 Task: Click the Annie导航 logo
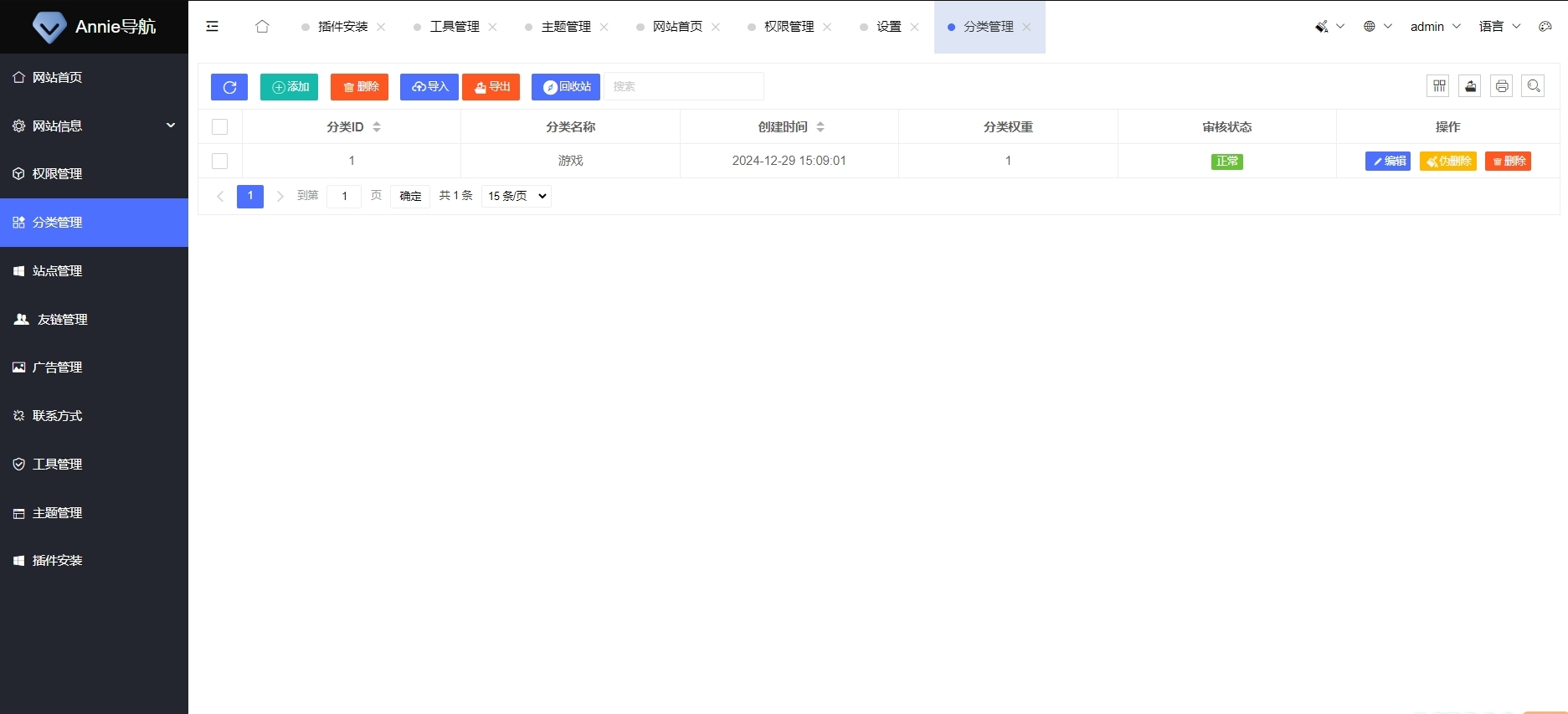94,27
